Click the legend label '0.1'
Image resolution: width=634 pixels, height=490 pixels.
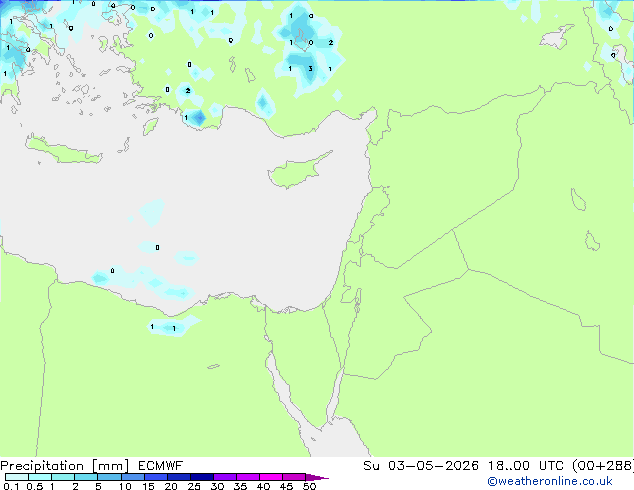[x=11, y=486]
